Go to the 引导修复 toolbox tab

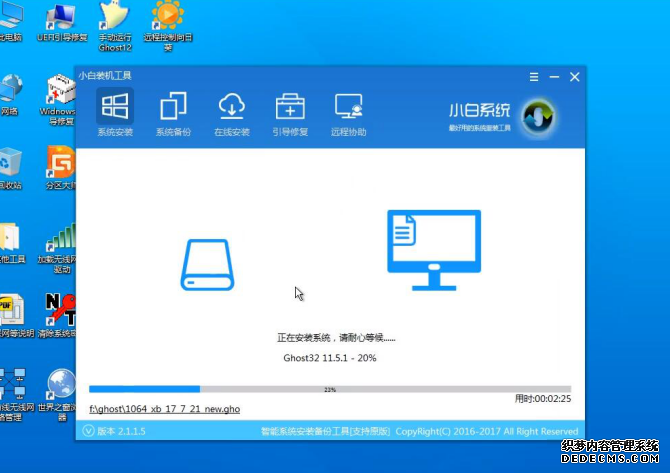[290, 113]
